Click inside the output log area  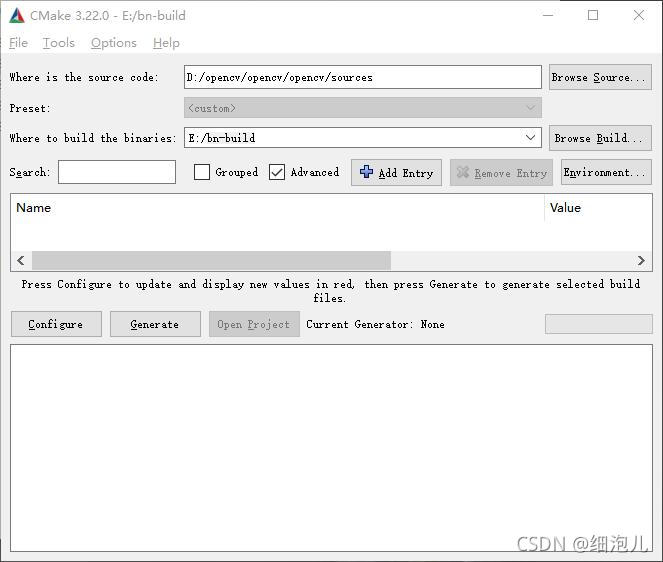coord(331,447)
